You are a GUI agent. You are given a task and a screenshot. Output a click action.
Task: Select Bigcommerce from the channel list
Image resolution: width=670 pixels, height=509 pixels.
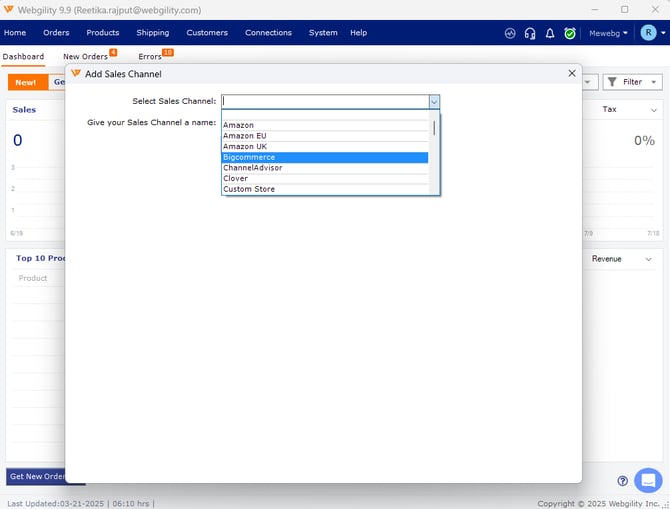(x=324, y=157)
